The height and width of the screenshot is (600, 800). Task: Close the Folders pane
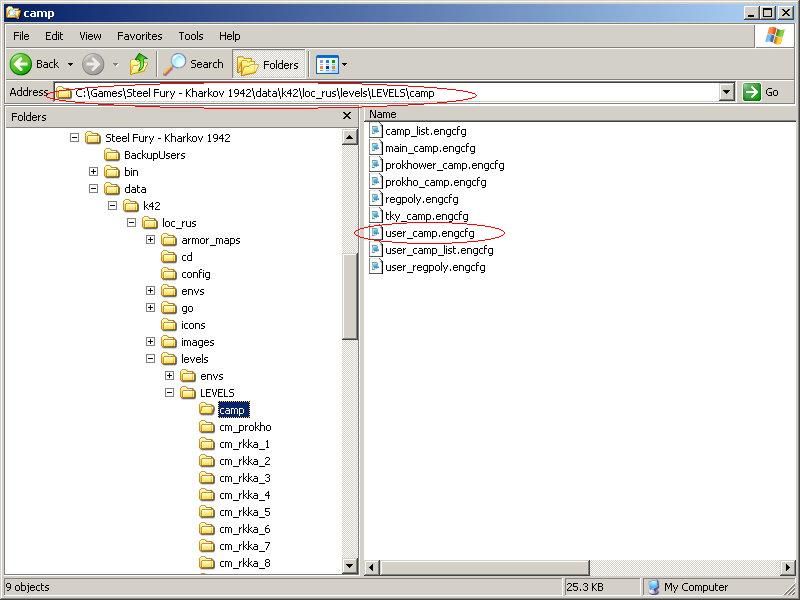pos(347,116)
